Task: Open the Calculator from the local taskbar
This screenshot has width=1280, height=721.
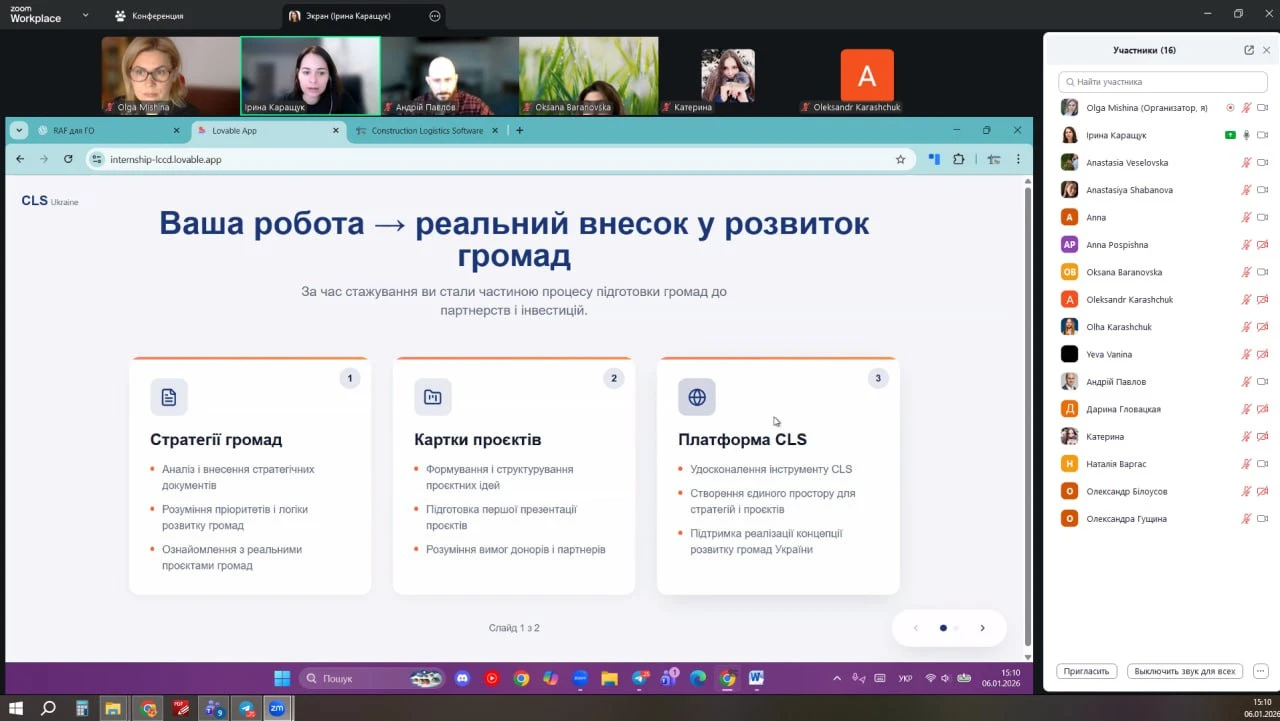Action: coord(82,708)
